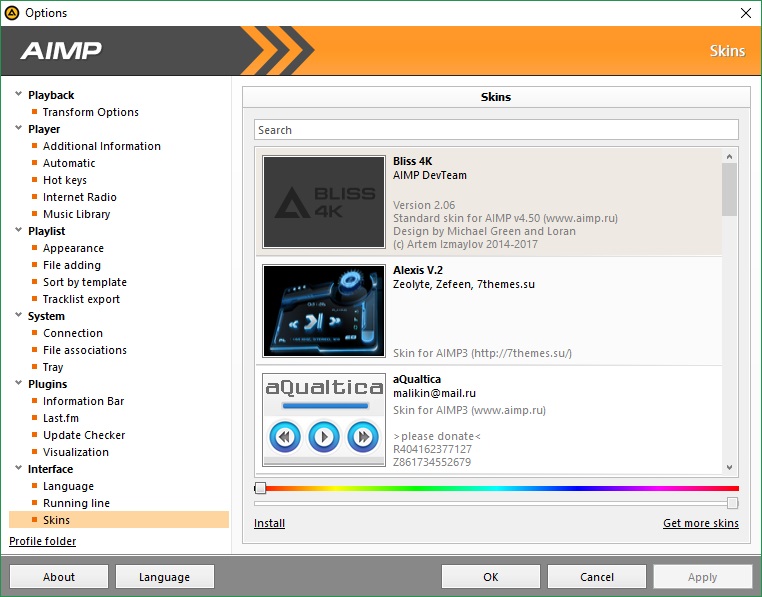Click the About button
Image resolution: width=762 pixels, height=597 pixels.
click(59, 577)
